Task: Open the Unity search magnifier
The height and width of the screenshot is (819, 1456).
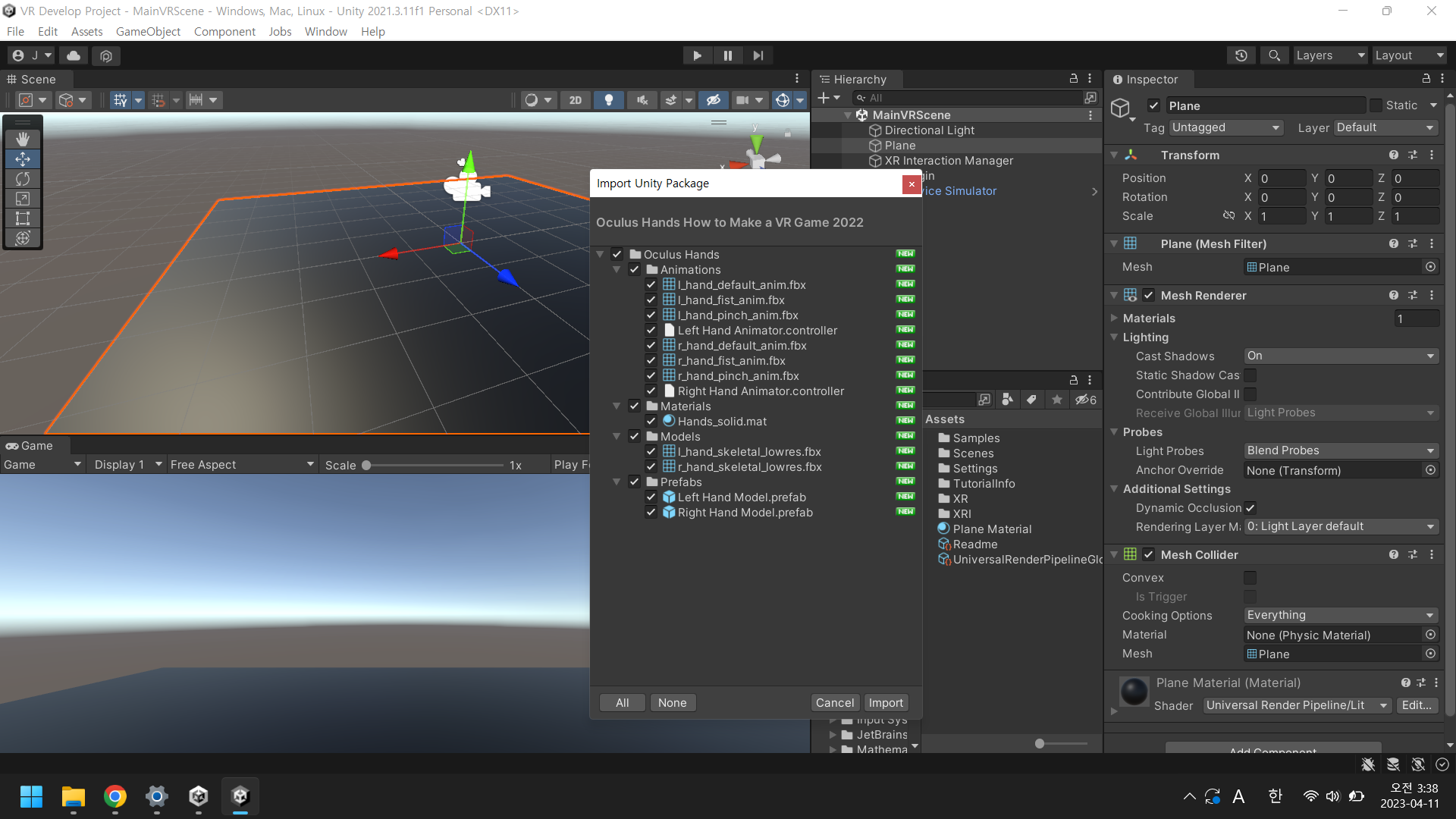Action: [x=1275, y=55]
